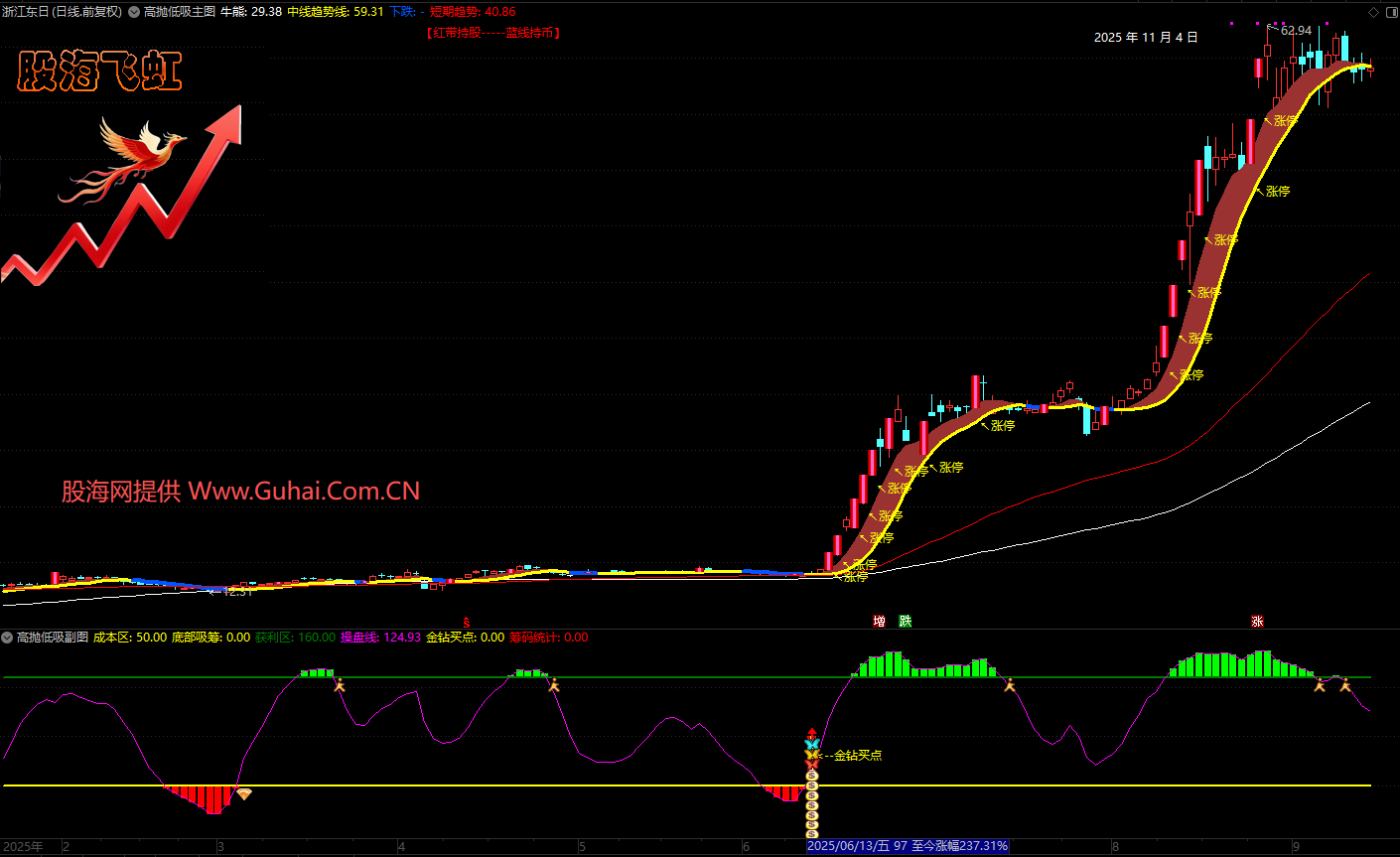This screenshot has width=1400, height=857.
Task: Expand the 高抛低吸副图 indicator dropdown arrow
Action: (x=7, y=638)
